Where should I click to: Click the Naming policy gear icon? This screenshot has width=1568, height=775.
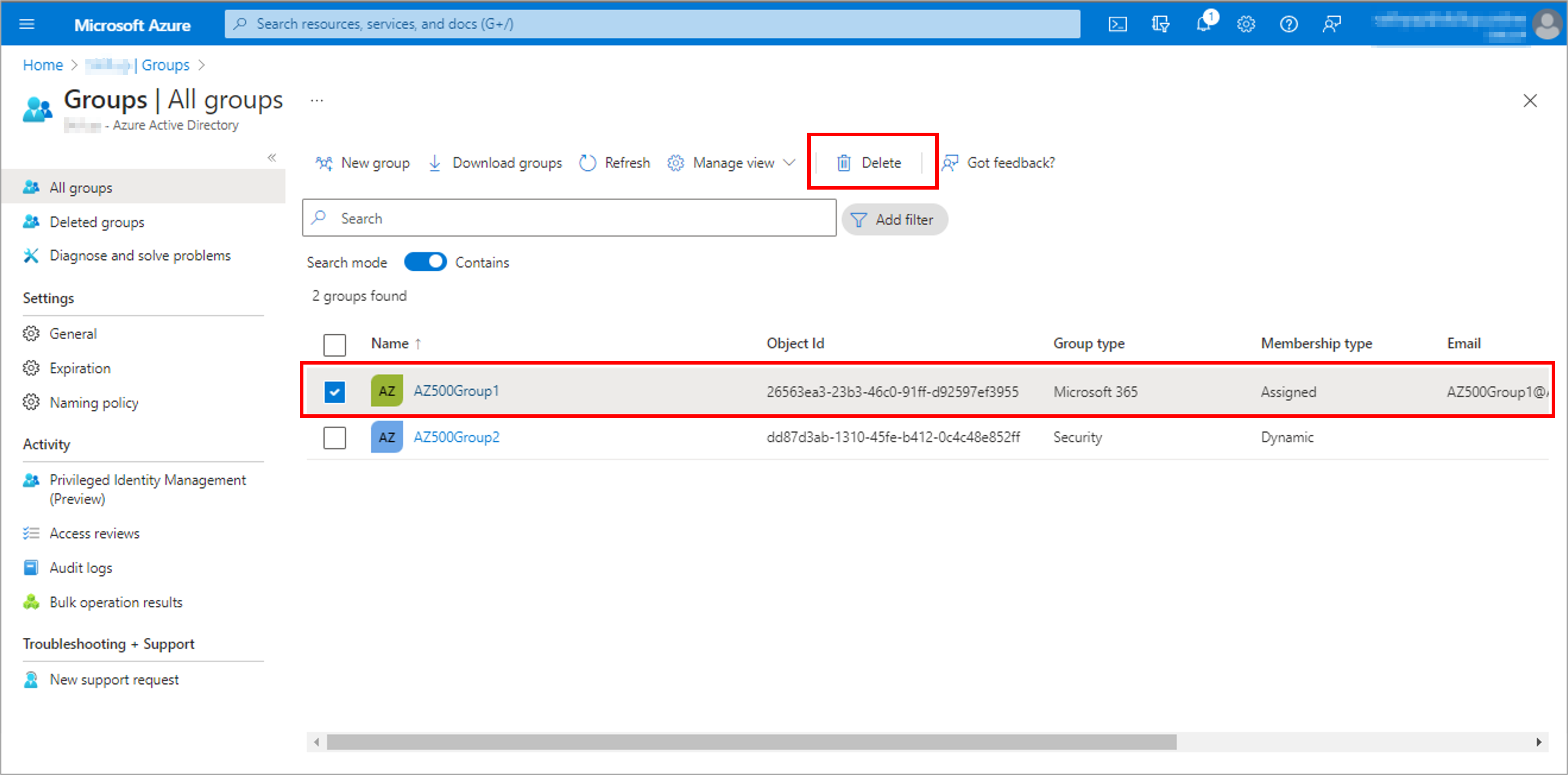(x=31, y=402)
